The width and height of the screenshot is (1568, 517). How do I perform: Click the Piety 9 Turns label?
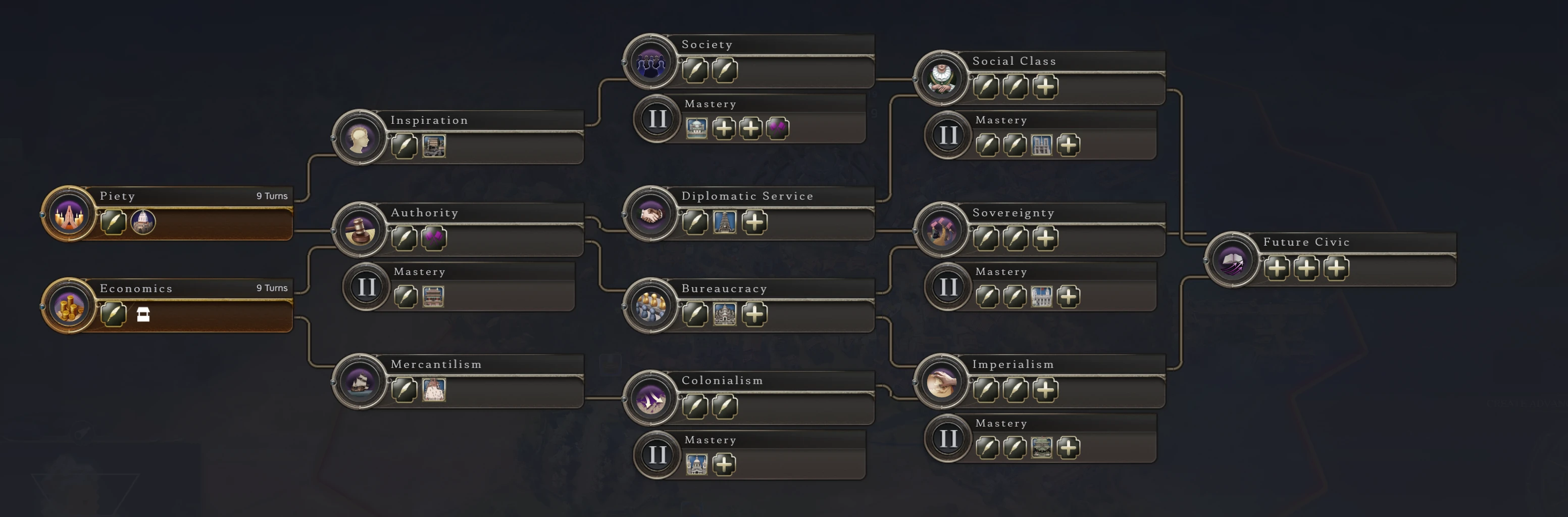[272, 196]
